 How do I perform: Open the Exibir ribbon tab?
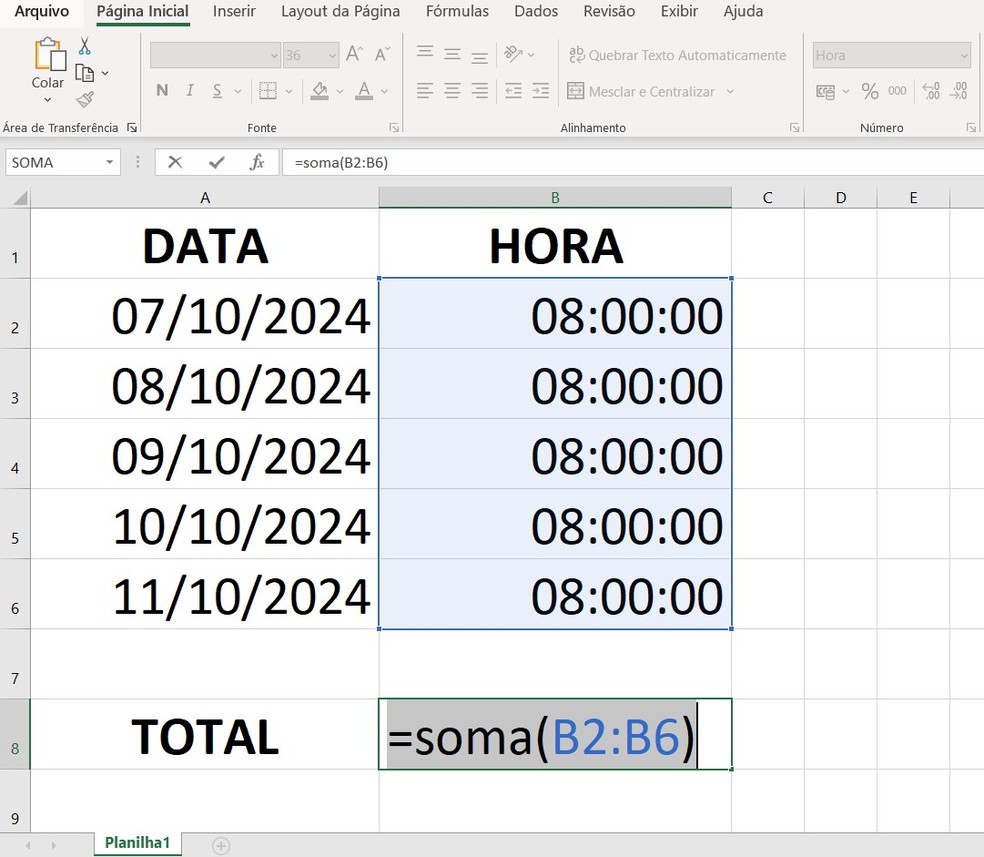click(x=679, y=11)
